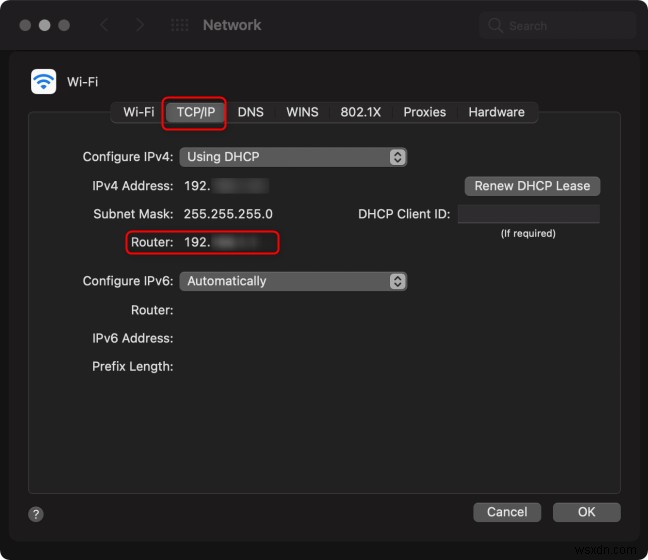Select the WINS tab
Image resolution: width=648 pixels, height=560 pixels.
click(x=303, y=112)
